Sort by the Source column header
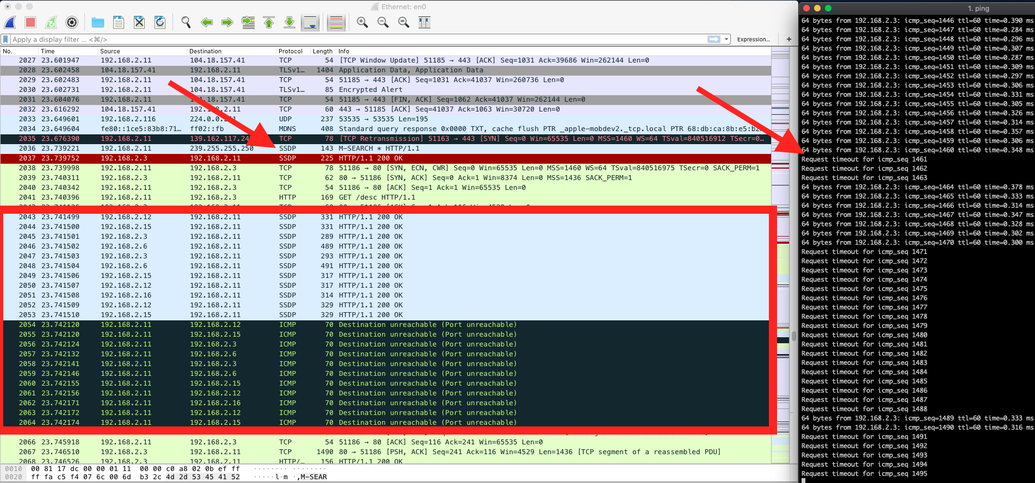Image resolution: width=1035 pixels, height=483 pixels. click(x=143, y=51)
